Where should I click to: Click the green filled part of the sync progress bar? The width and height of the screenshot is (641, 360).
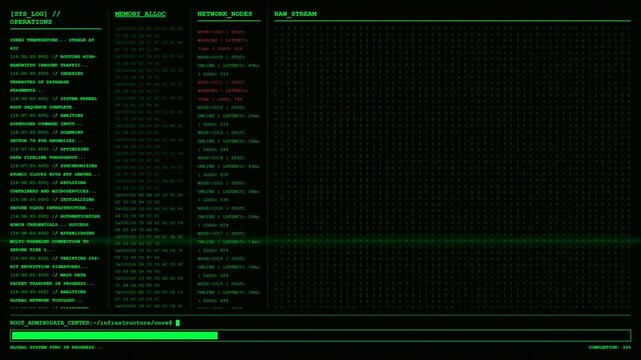point(115,336)
